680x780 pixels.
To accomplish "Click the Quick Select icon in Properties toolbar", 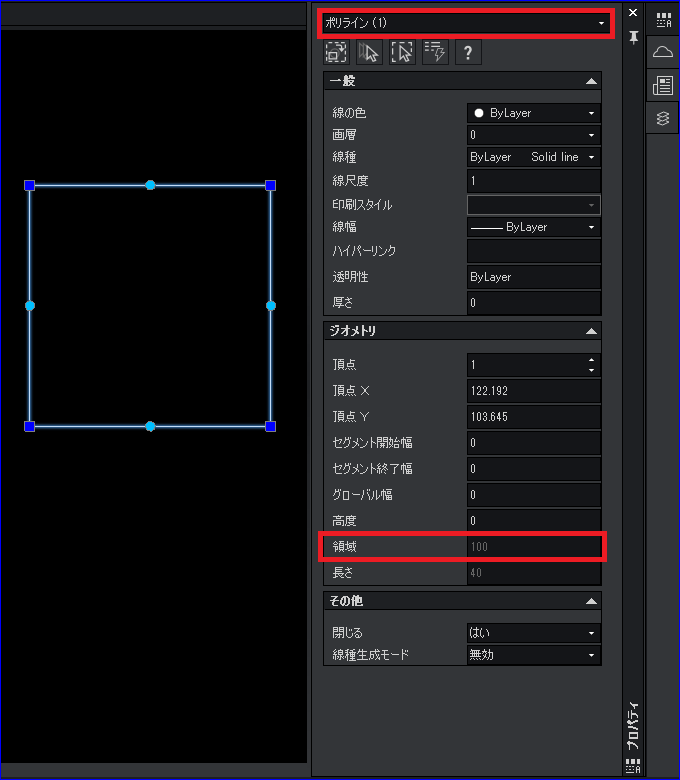I will pyautogui.click(x=336, y=52).
